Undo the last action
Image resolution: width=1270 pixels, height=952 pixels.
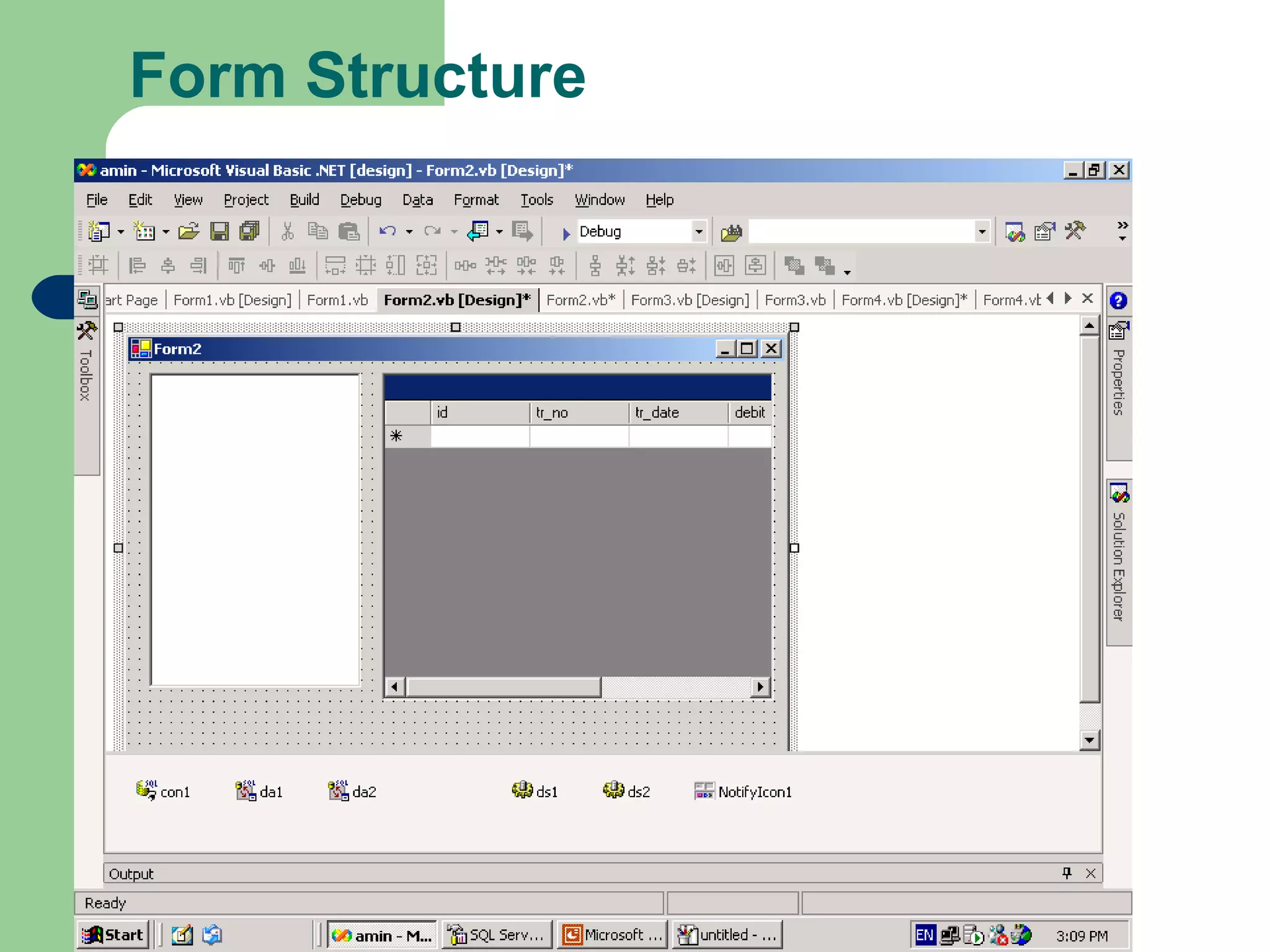(388, 232)
